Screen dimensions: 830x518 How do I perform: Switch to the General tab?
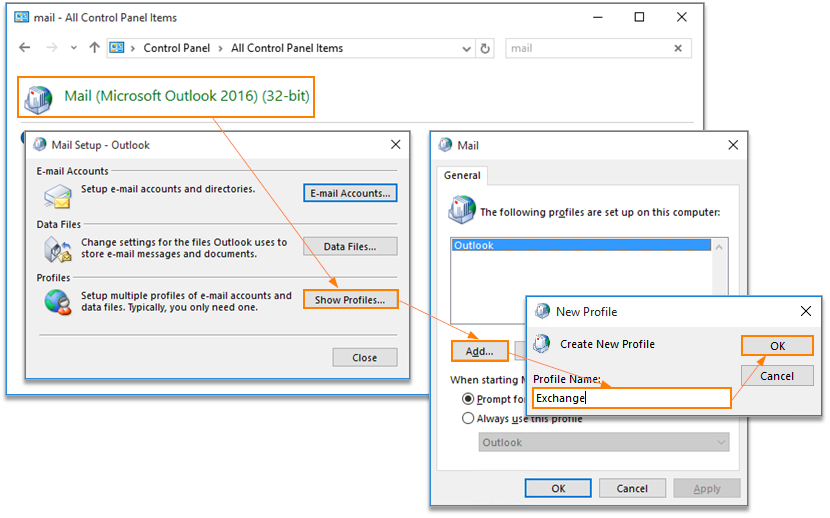click(462, 175)
